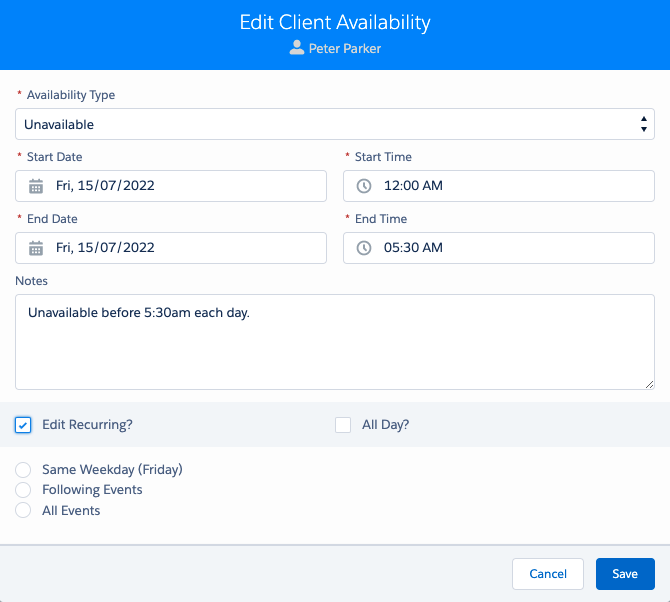Click the Start Date label
670x602 pixels.
click(55, 157)
